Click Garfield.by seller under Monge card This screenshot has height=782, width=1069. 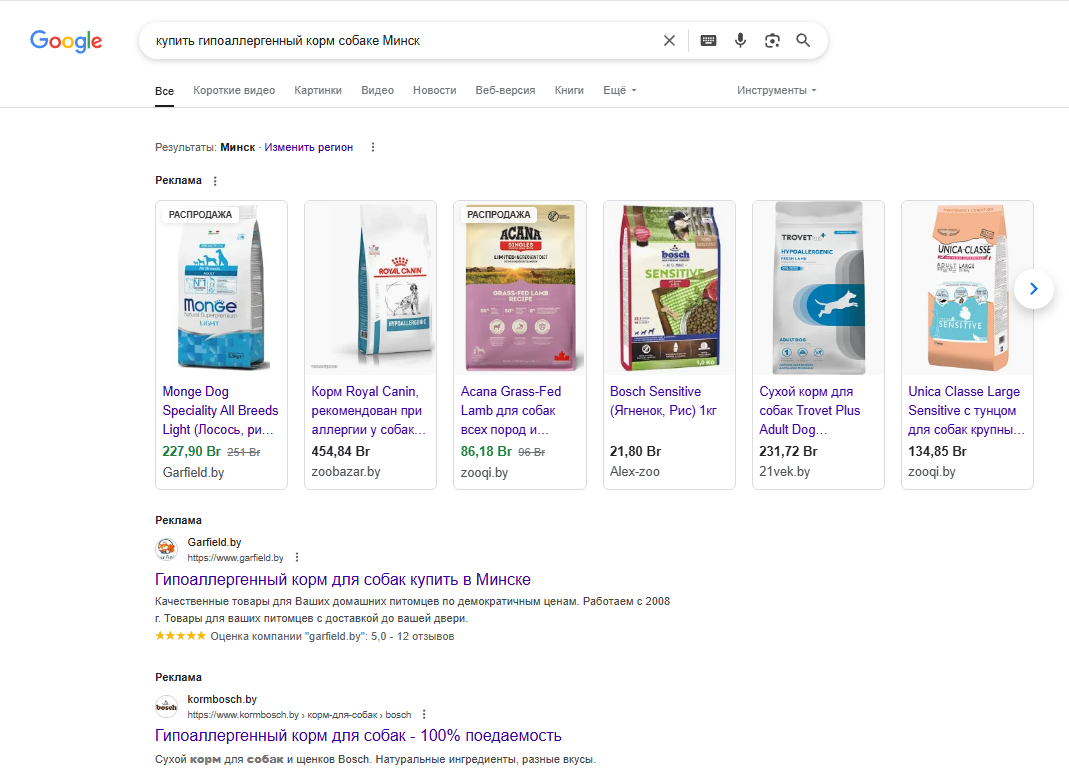point(194,472)
